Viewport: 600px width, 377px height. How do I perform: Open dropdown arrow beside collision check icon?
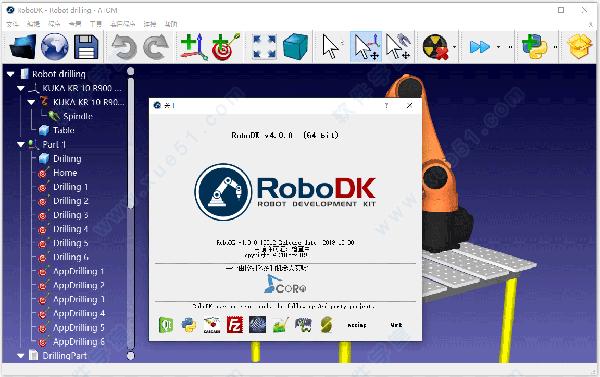pos(454,47)
